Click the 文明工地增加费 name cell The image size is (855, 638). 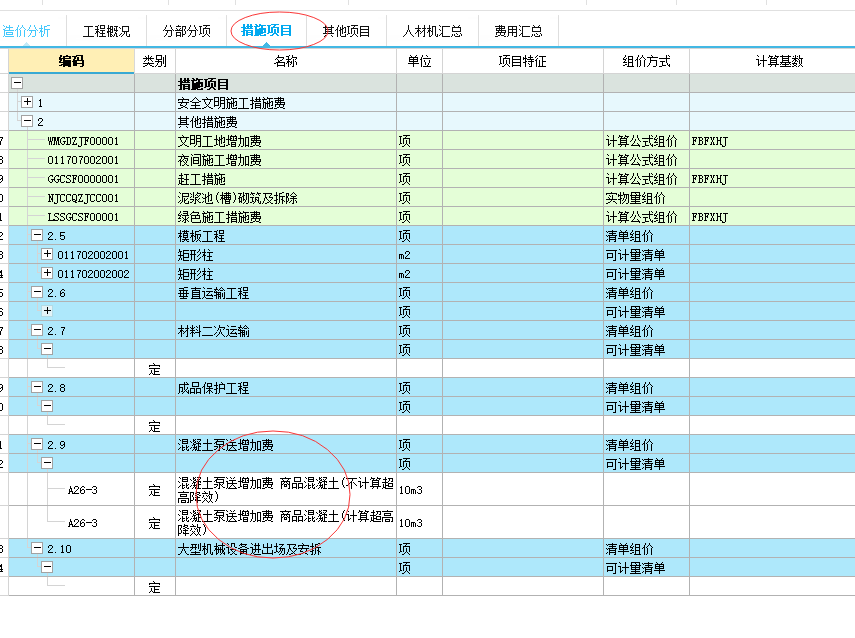286,141
